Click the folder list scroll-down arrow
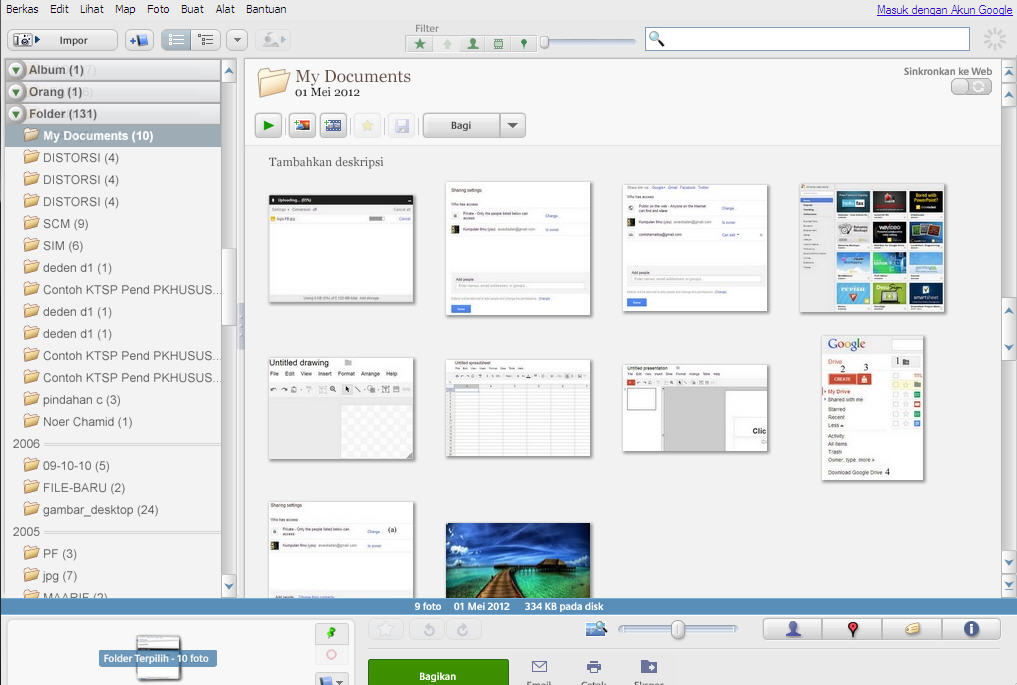This screenshot has width=1017, height=685. [x=229, y=586]
